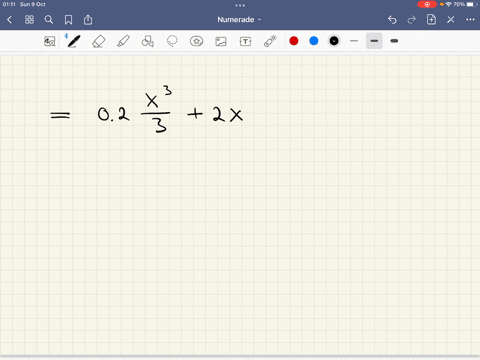Open the search magnifier

pyautogui.click(x=49, y=20)
